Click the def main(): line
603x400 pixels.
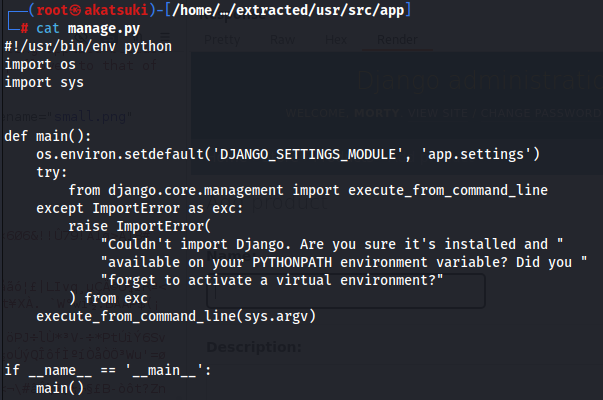pyautogui.click(x=48, y=137)
